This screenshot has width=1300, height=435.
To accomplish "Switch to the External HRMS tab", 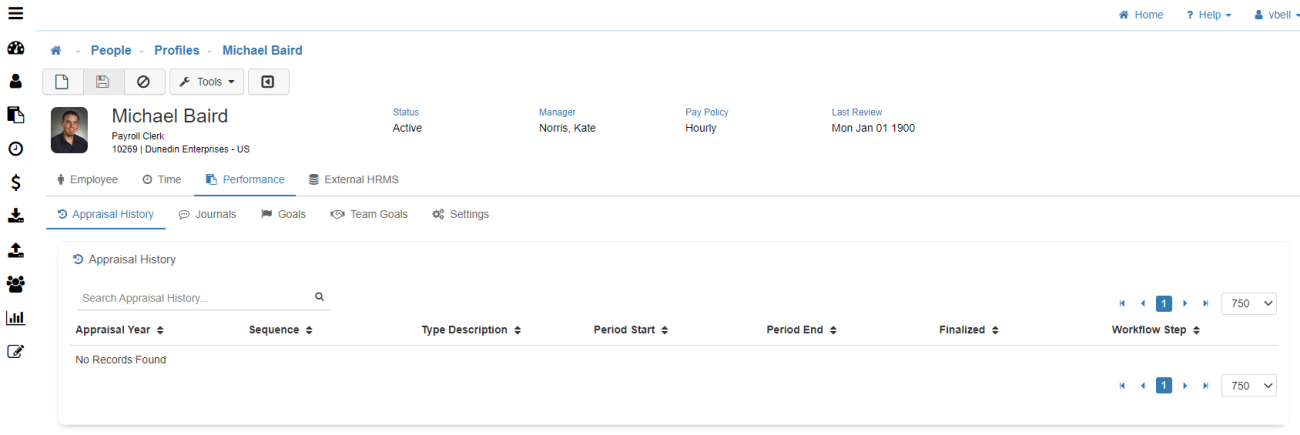I will pos(353,180).
